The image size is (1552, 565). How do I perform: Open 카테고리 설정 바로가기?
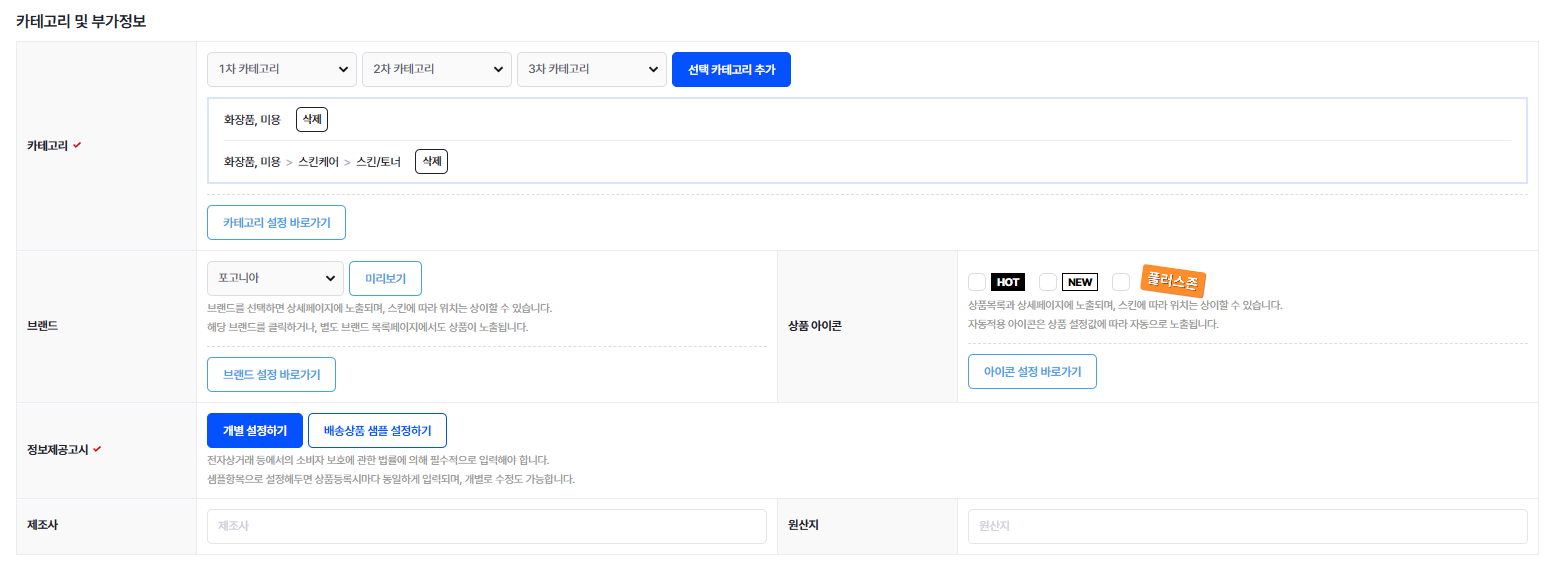coord(276,222)
